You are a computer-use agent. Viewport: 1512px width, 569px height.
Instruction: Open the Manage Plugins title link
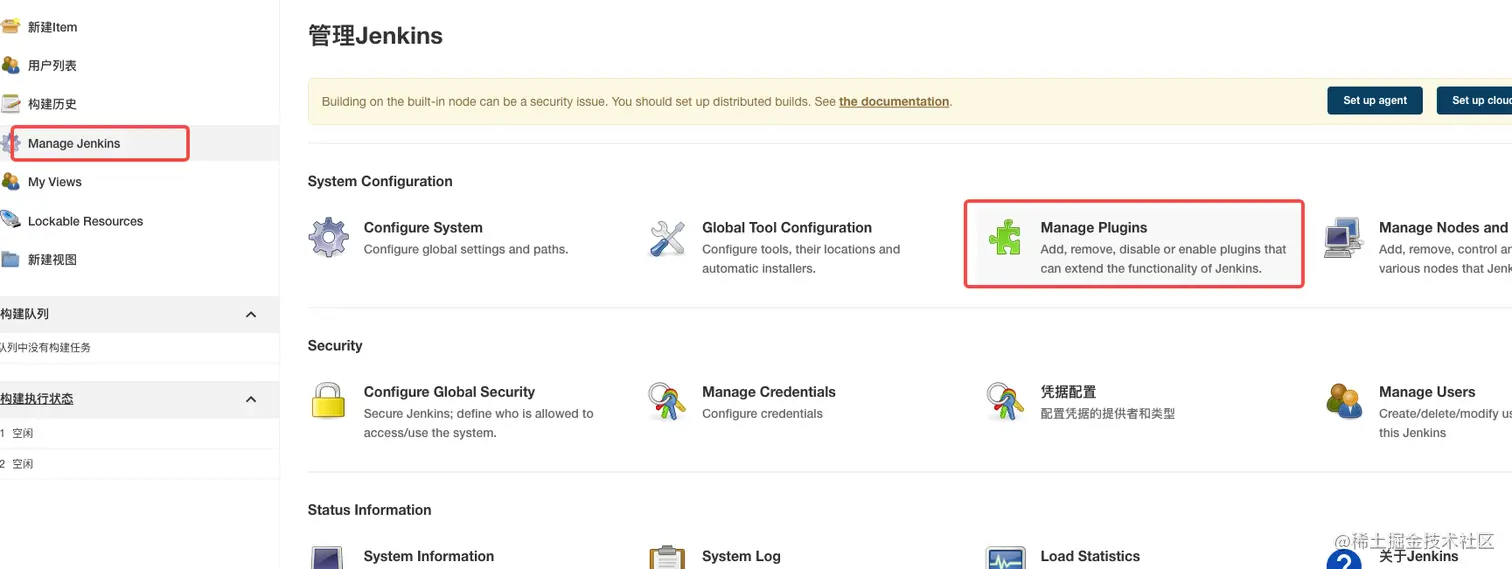[1094, 227]
